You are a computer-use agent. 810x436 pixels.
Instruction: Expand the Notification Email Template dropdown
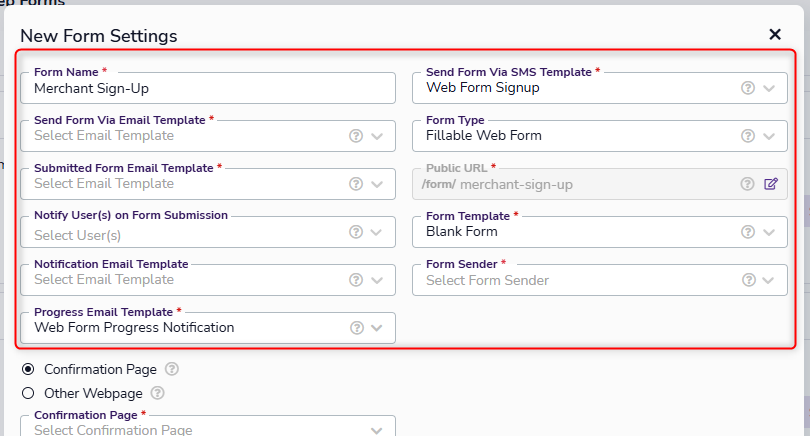coord(376,280)
